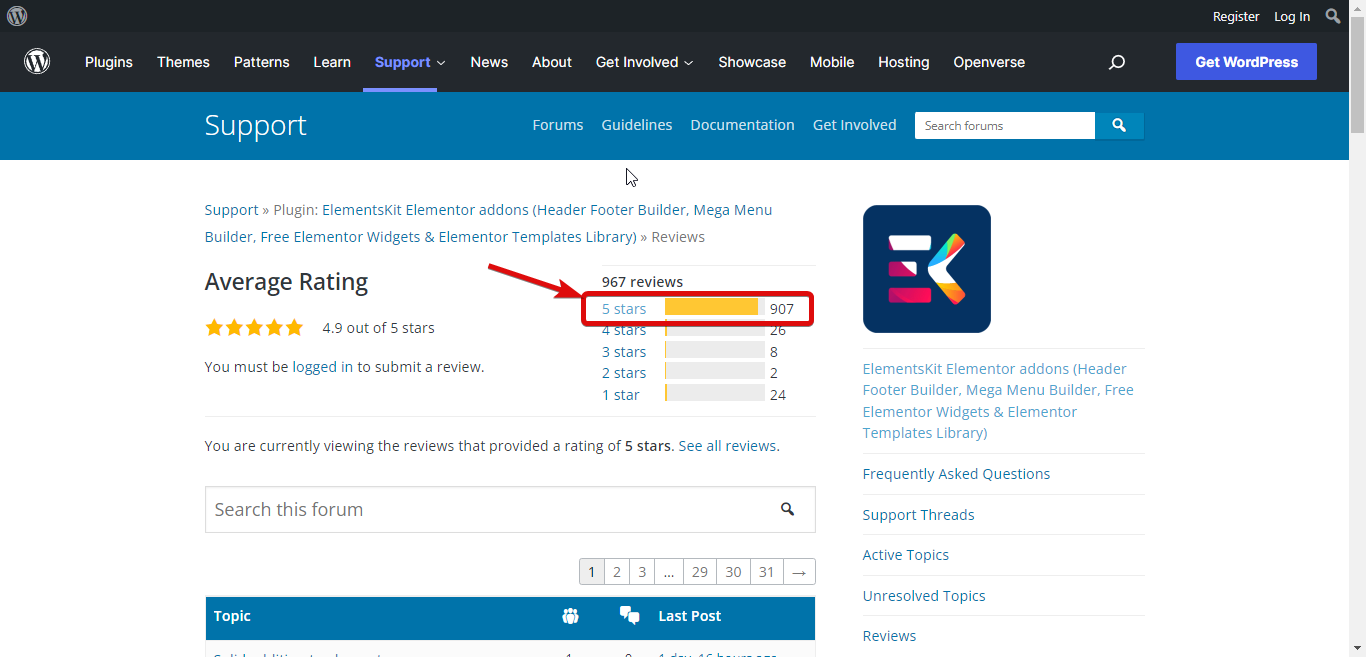The width and height of the screenshot is (1366, 657).
Task: Click the Support heading title
Action: 255,125
